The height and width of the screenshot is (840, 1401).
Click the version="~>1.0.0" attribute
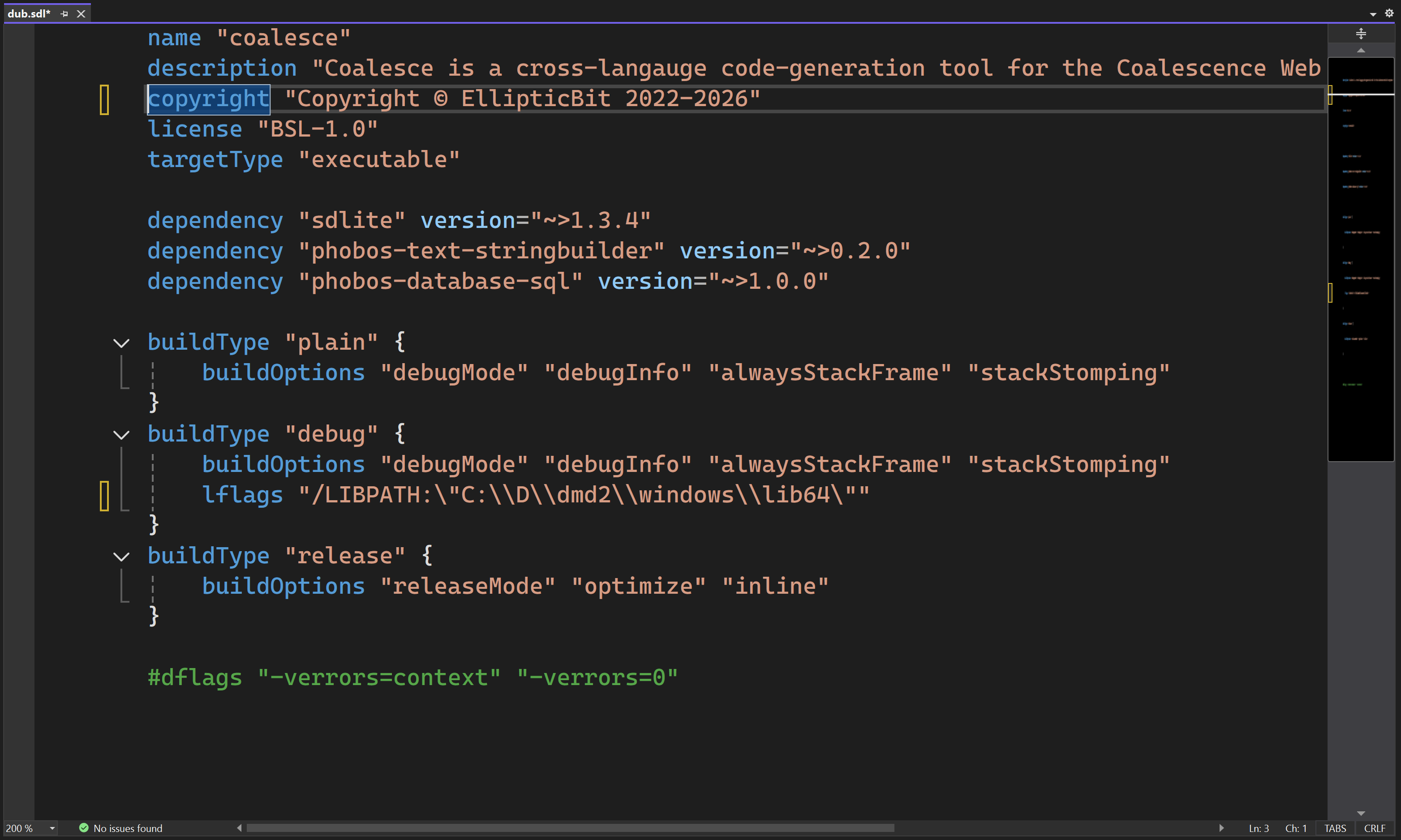[x=713, y=281]
